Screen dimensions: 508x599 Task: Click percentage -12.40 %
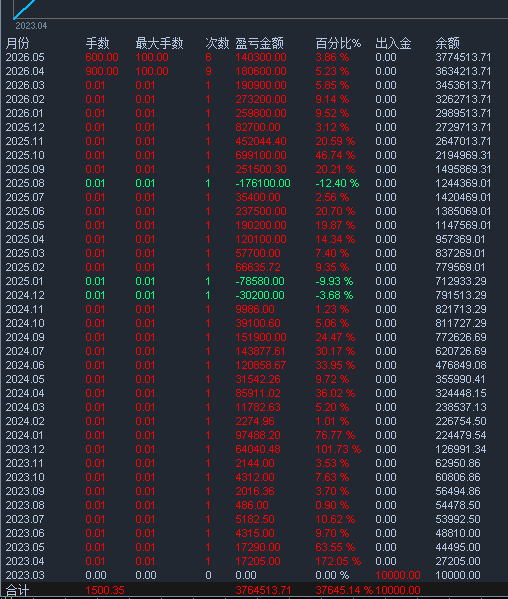coord(337,183)
